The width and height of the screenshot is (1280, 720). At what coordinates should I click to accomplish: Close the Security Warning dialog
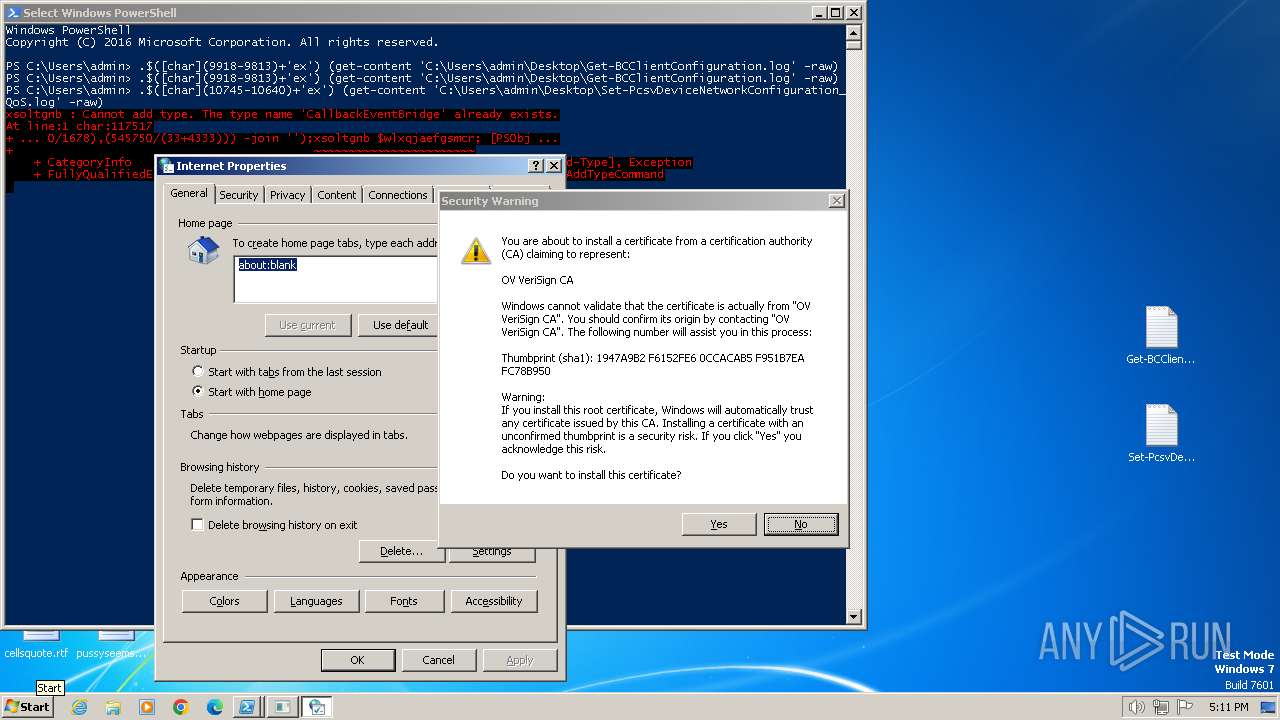(x=836, y=201)
